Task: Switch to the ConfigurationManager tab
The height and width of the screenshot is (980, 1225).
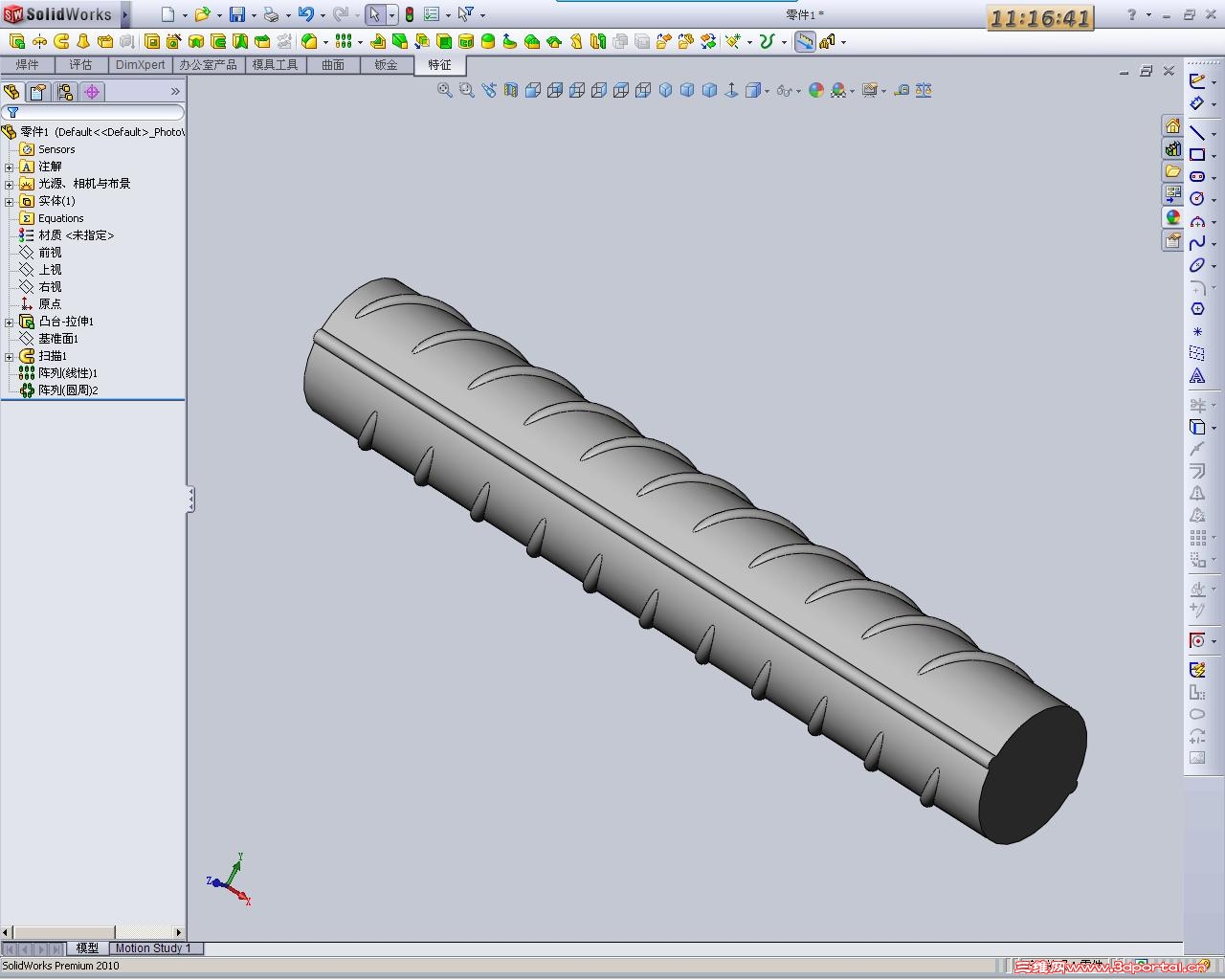Action: 65,92
